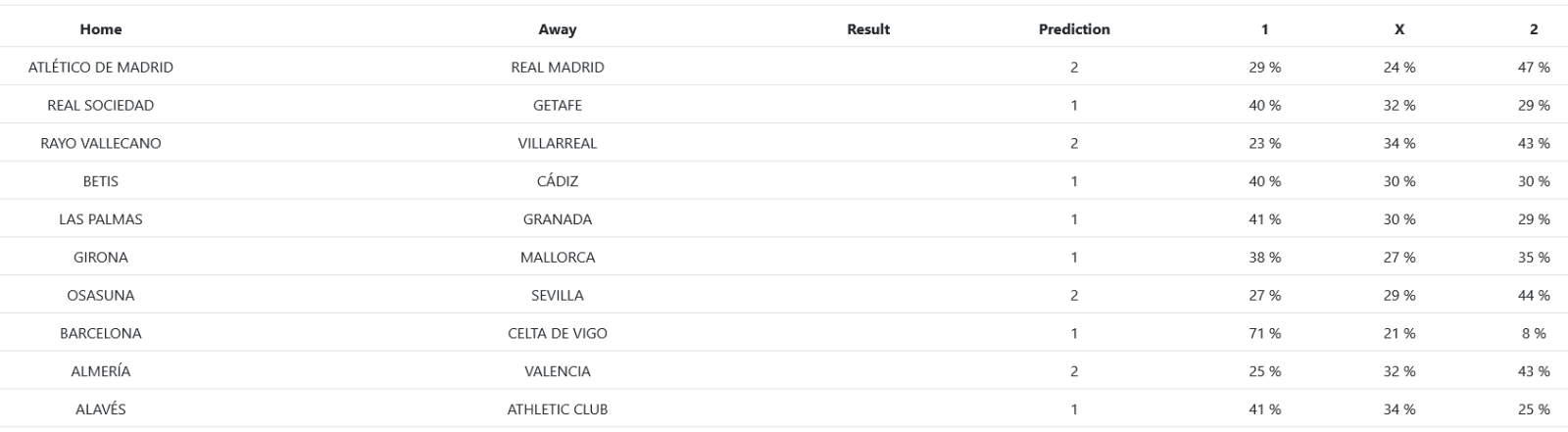Click the Prediction column header
The image size is (1568, 432).
point(1074,29)
